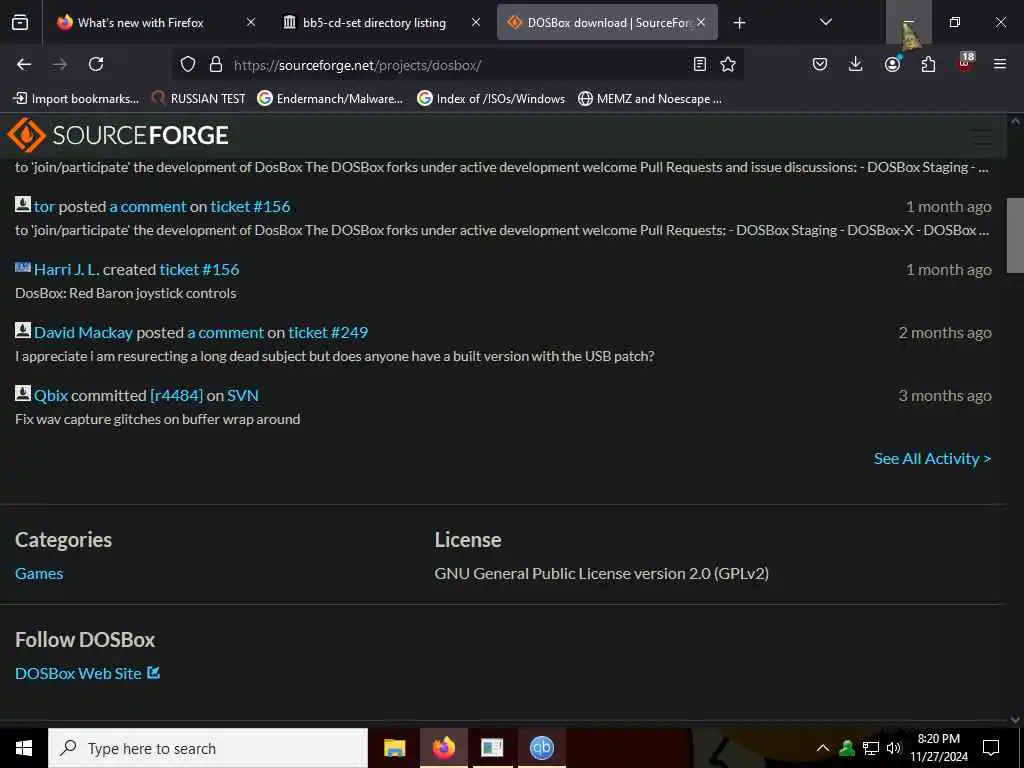Screen dimensions: 1024x768
Task: Open 'a comment' link in tor's post
Action: (x=148, y=206)
